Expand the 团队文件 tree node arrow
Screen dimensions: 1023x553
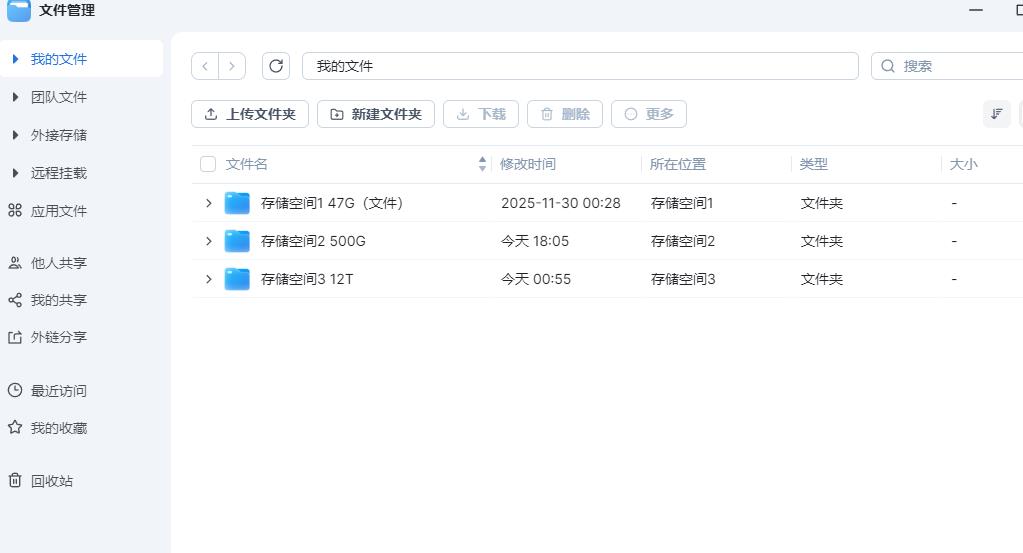16,97
